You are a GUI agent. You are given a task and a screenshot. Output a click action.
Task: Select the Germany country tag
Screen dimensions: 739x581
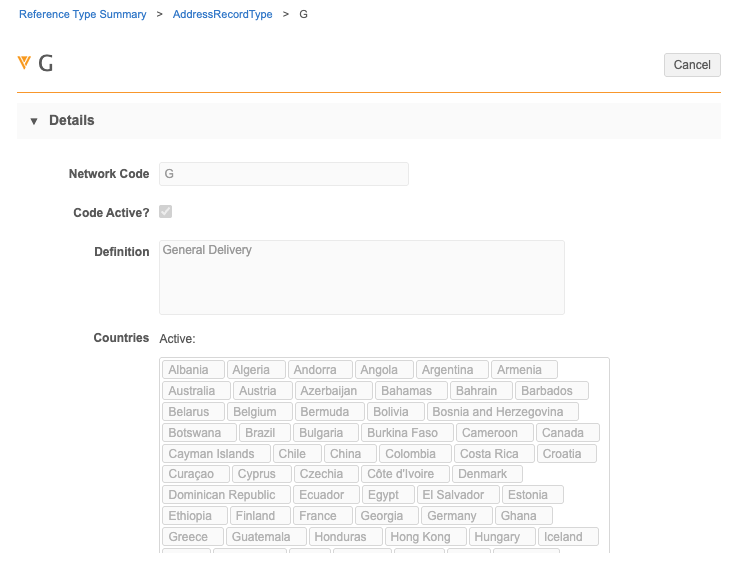[x=451, y=516]
